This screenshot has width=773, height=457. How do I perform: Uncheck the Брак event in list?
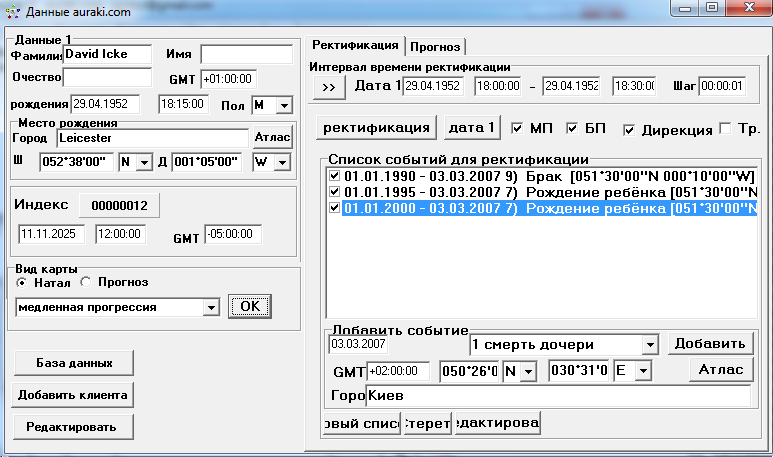(x=334, y=176)
